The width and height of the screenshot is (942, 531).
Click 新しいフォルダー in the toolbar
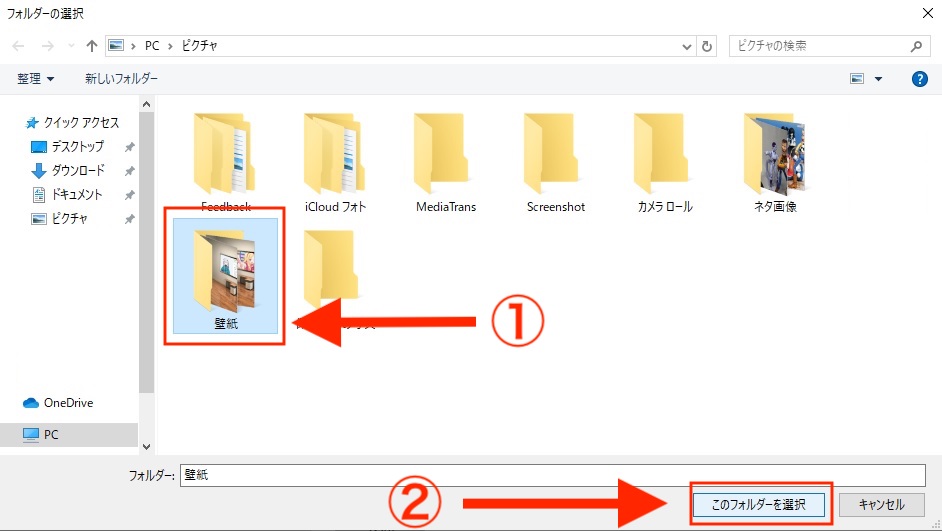tap(121, 78)
